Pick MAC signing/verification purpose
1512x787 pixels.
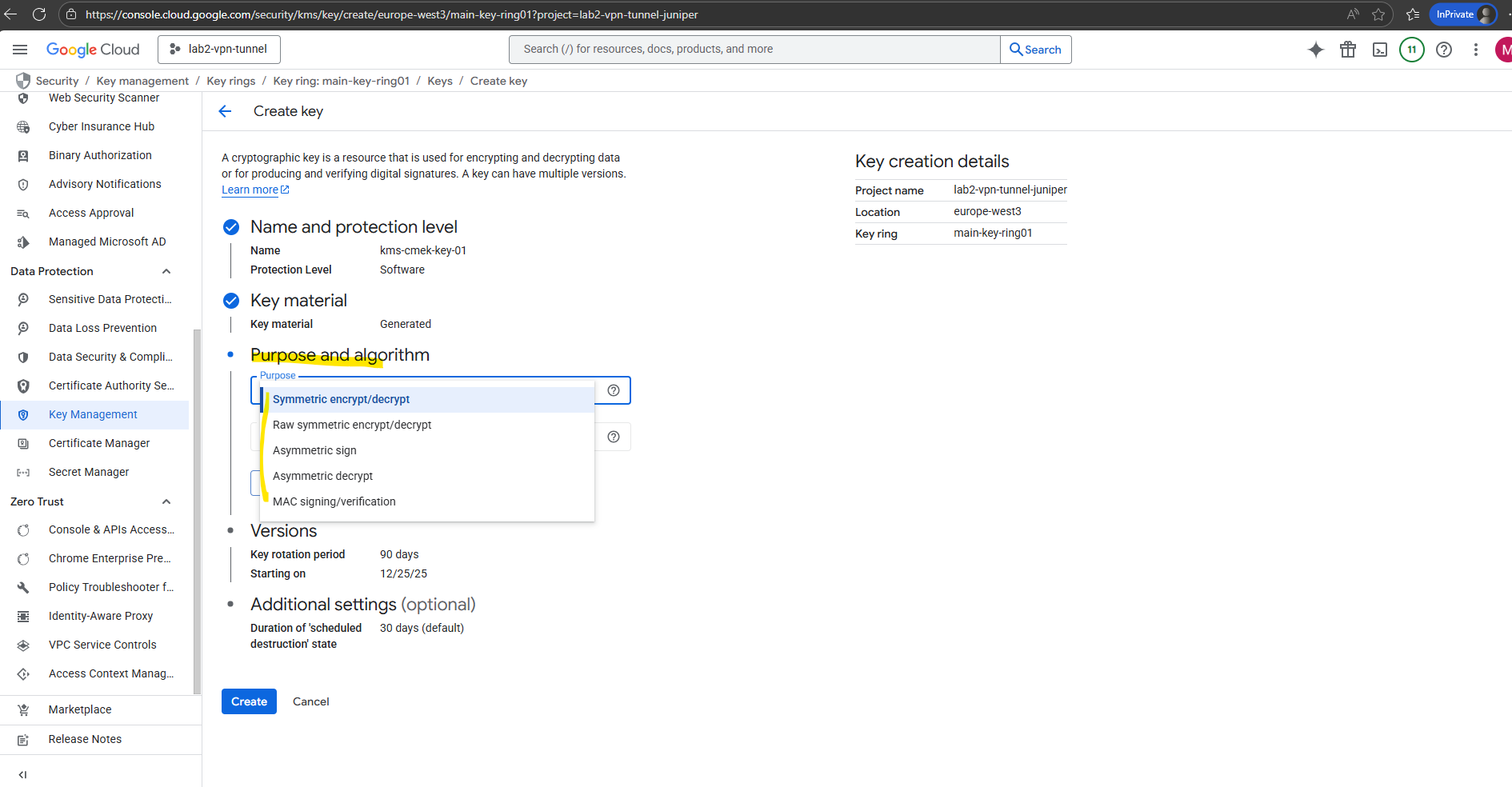[427, 502]
